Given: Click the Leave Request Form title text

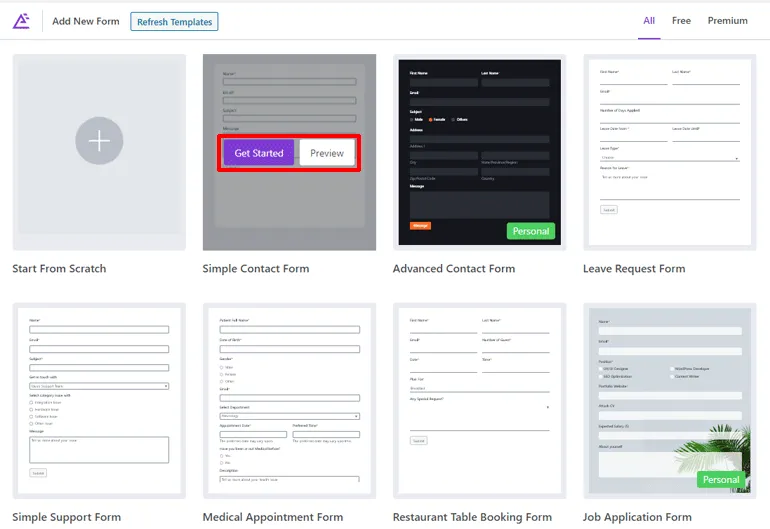Looking at the screenshot, I should [634, 269].
